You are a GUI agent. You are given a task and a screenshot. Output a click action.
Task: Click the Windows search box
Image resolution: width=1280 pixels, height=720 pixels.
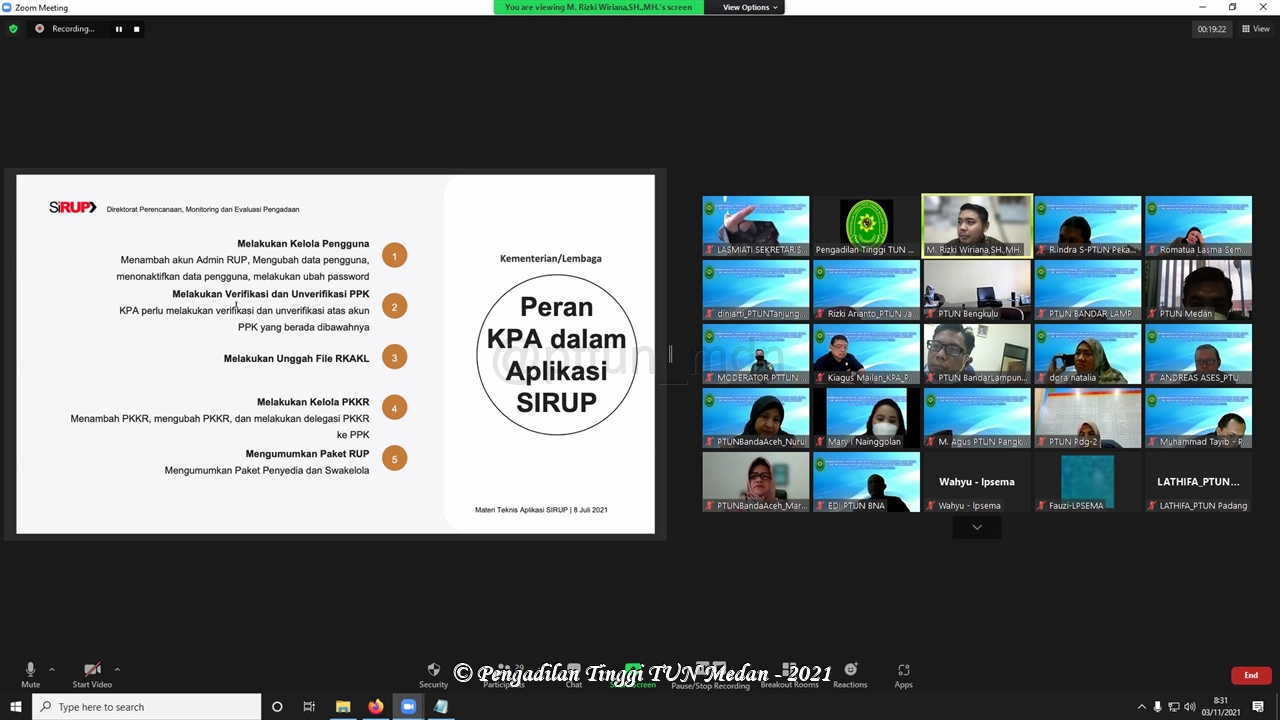click(x=148, y=707)
